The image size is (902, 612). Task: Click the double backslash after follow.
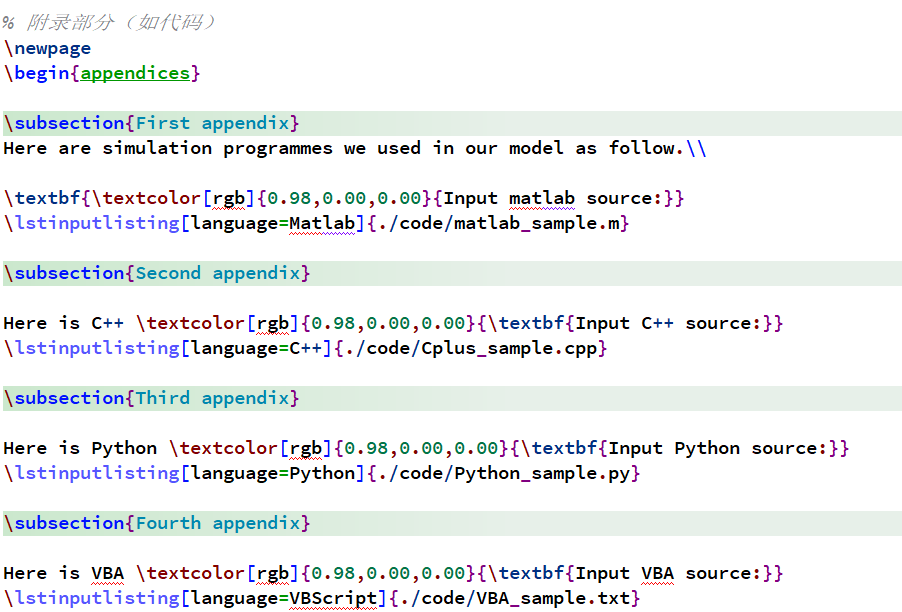[696, 148]
